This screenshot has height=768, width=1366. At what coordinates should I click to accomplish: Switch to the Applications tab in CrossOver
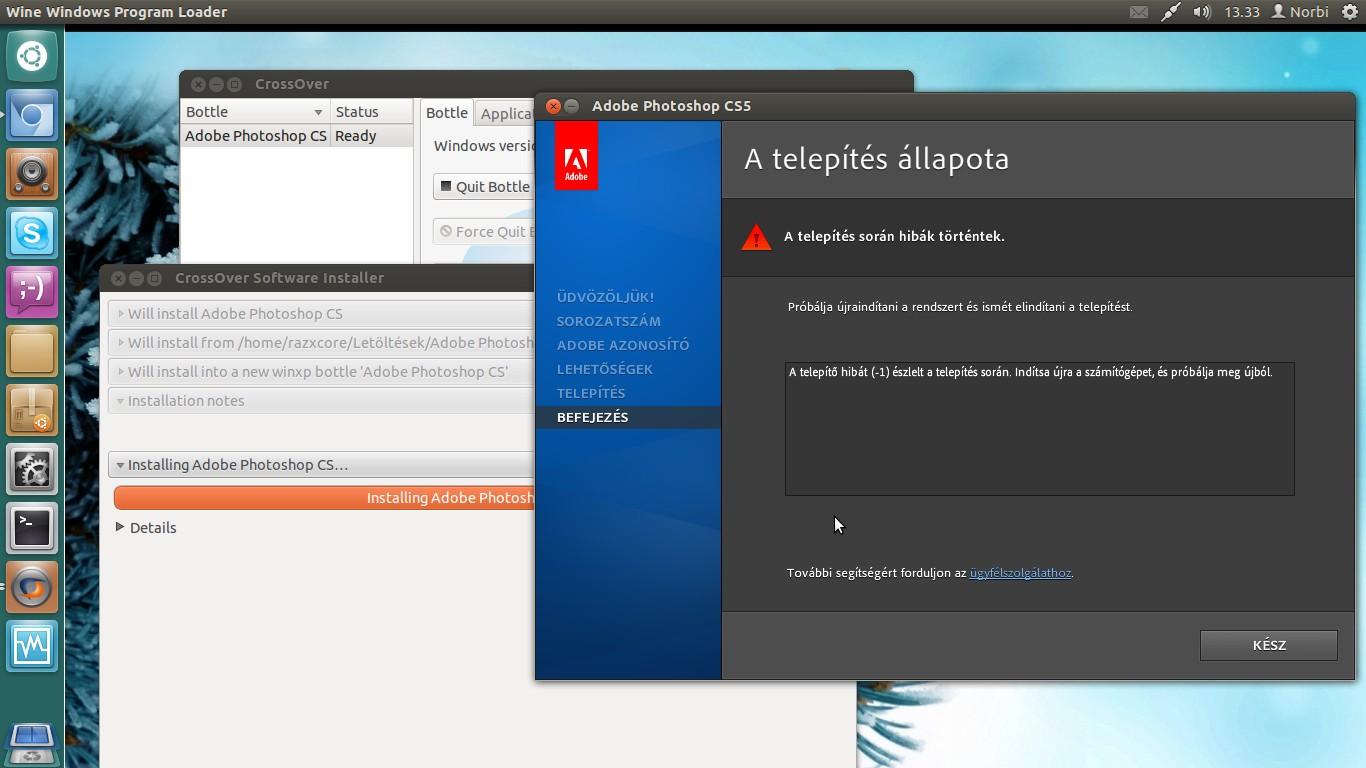point(506,114)
